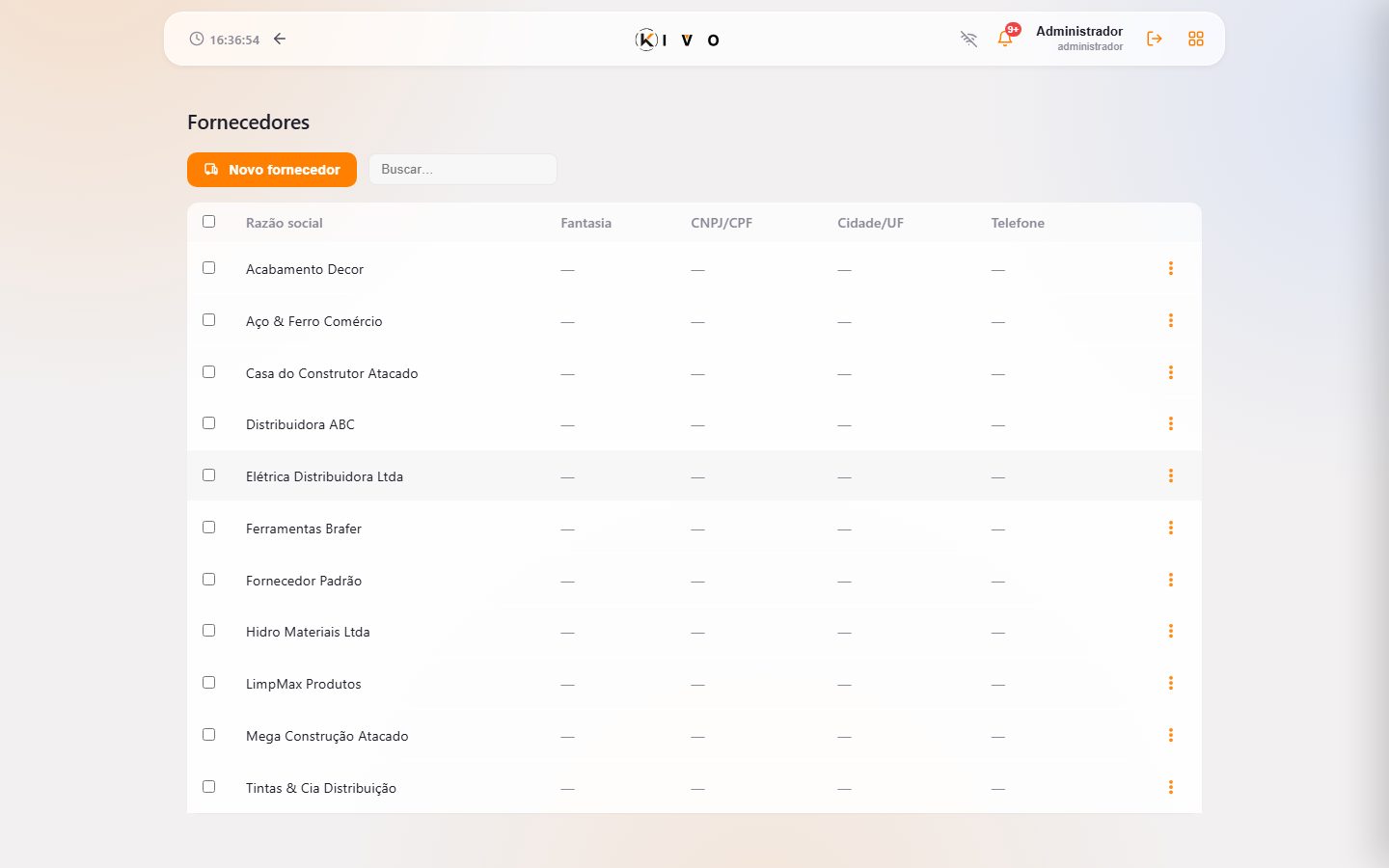The image size is (1389, 868).
Task: Click the Casa do Construtor Atacado name
Action: coord(332,373)
